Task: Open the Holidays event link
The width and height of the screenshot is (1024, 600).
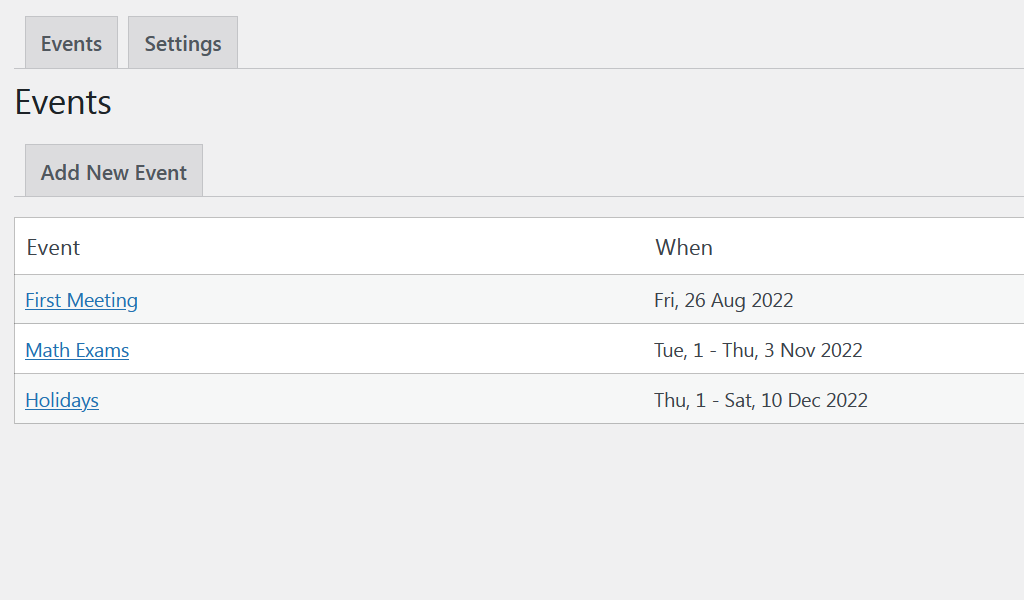Action: coord(62,400)
